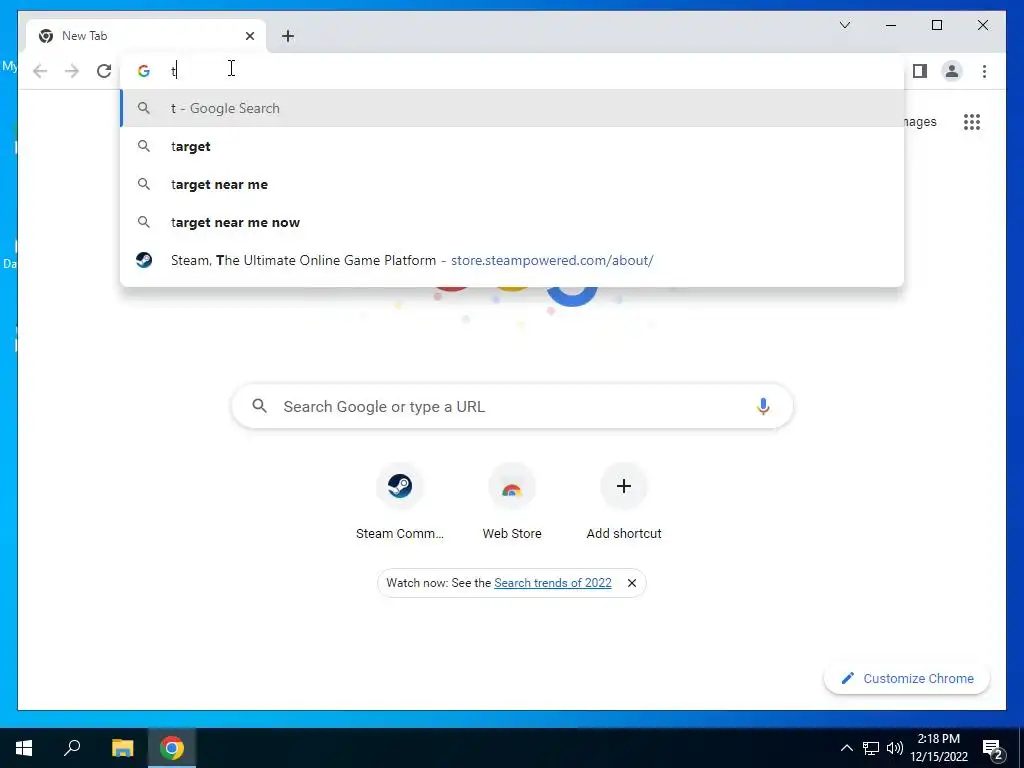Click the Google icon in the address bar
The width and height of the screenshot is (1024, 768).
[x=144, y=71]
